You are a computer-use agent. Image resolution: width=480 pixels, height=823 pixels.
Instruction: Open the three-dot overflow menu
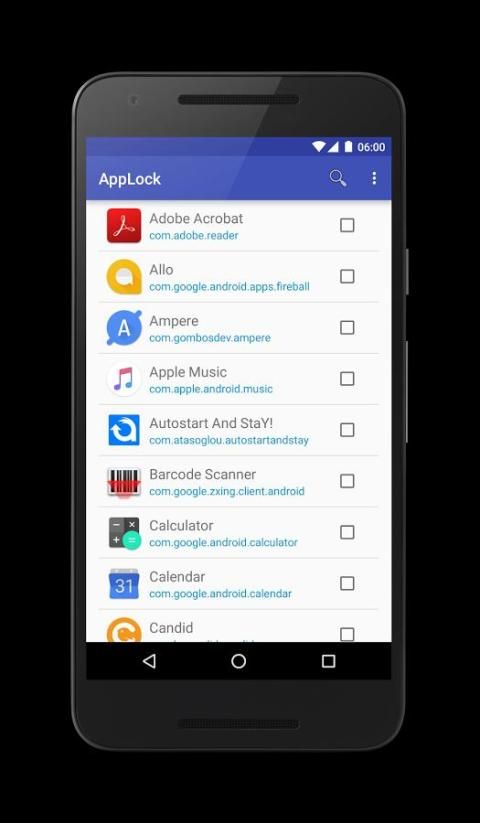(x=374, y=178)
